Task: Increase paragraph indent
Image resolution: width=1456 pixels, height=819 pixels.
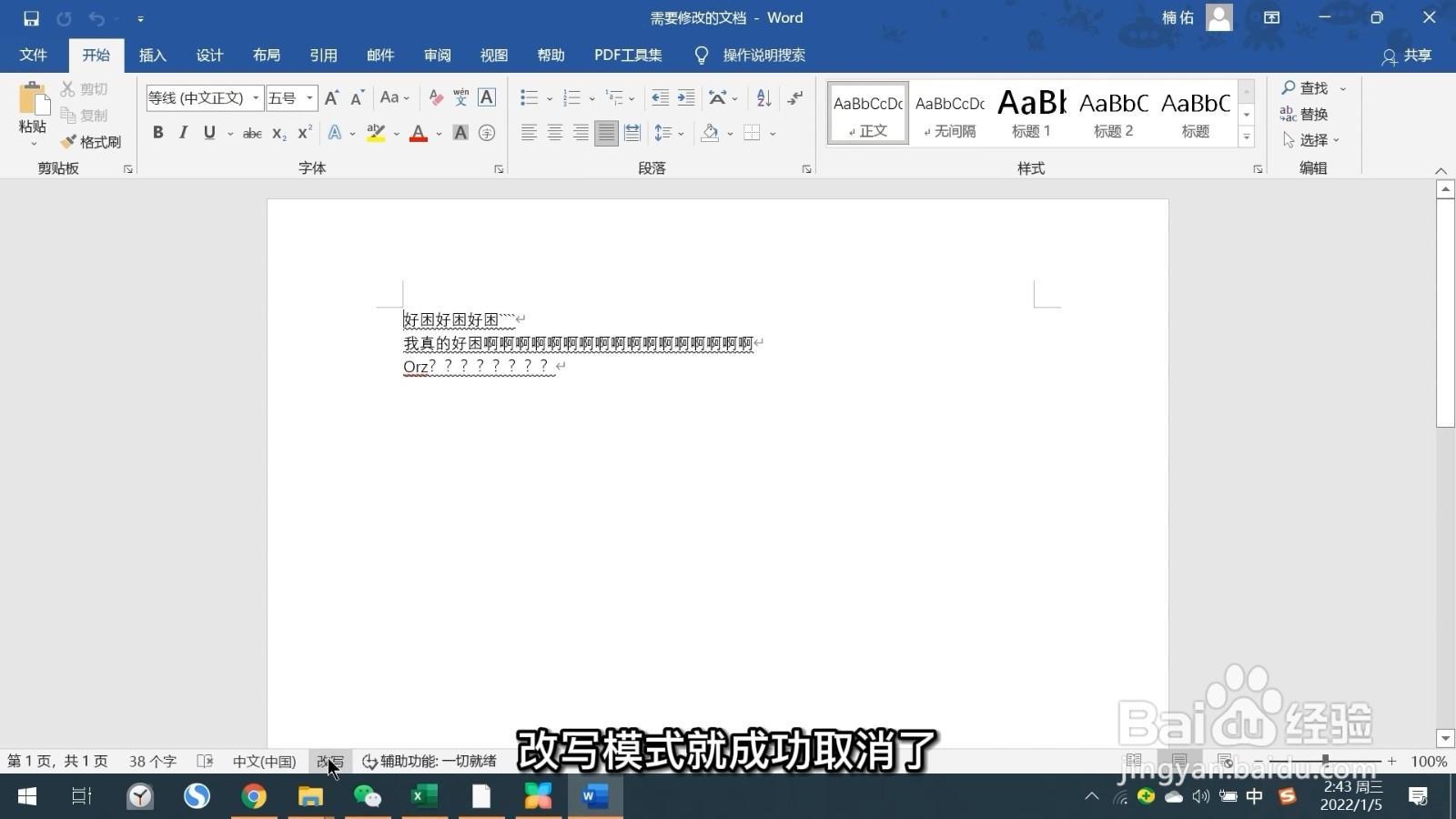Action: point(686,97)
